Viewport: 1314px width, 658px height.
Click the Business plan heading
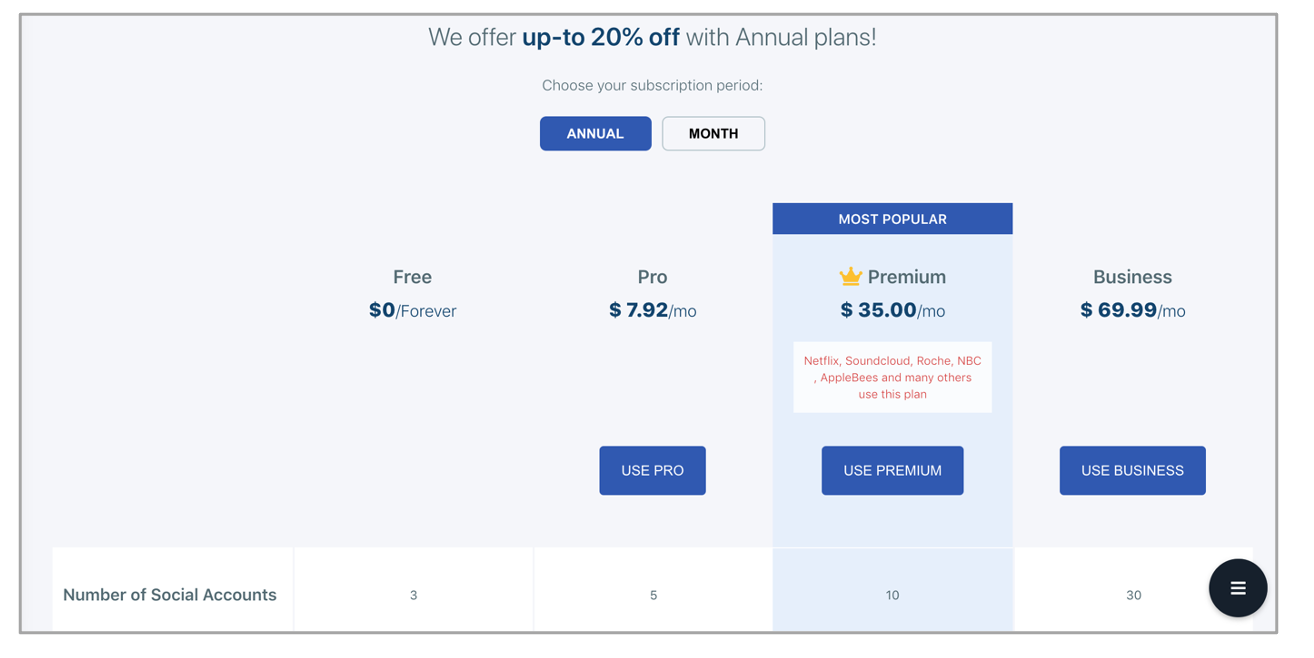pos(1132,277)
